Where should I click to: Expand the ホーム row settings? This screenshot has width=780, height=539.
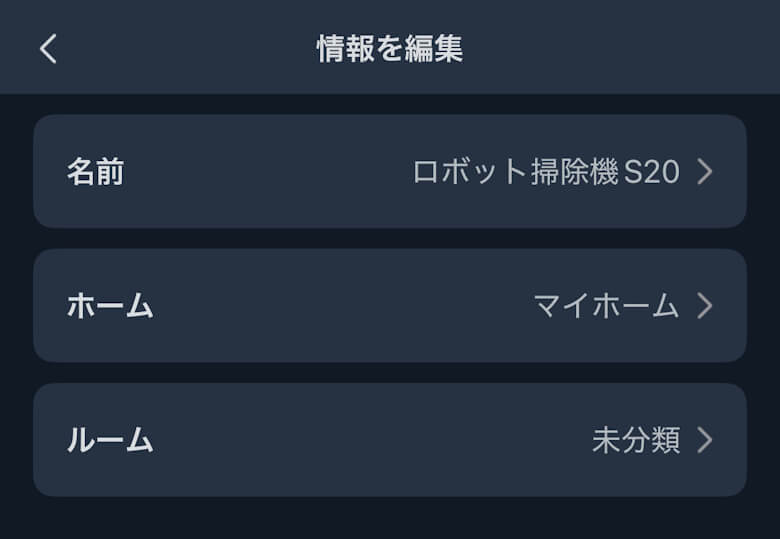[390, 306]
